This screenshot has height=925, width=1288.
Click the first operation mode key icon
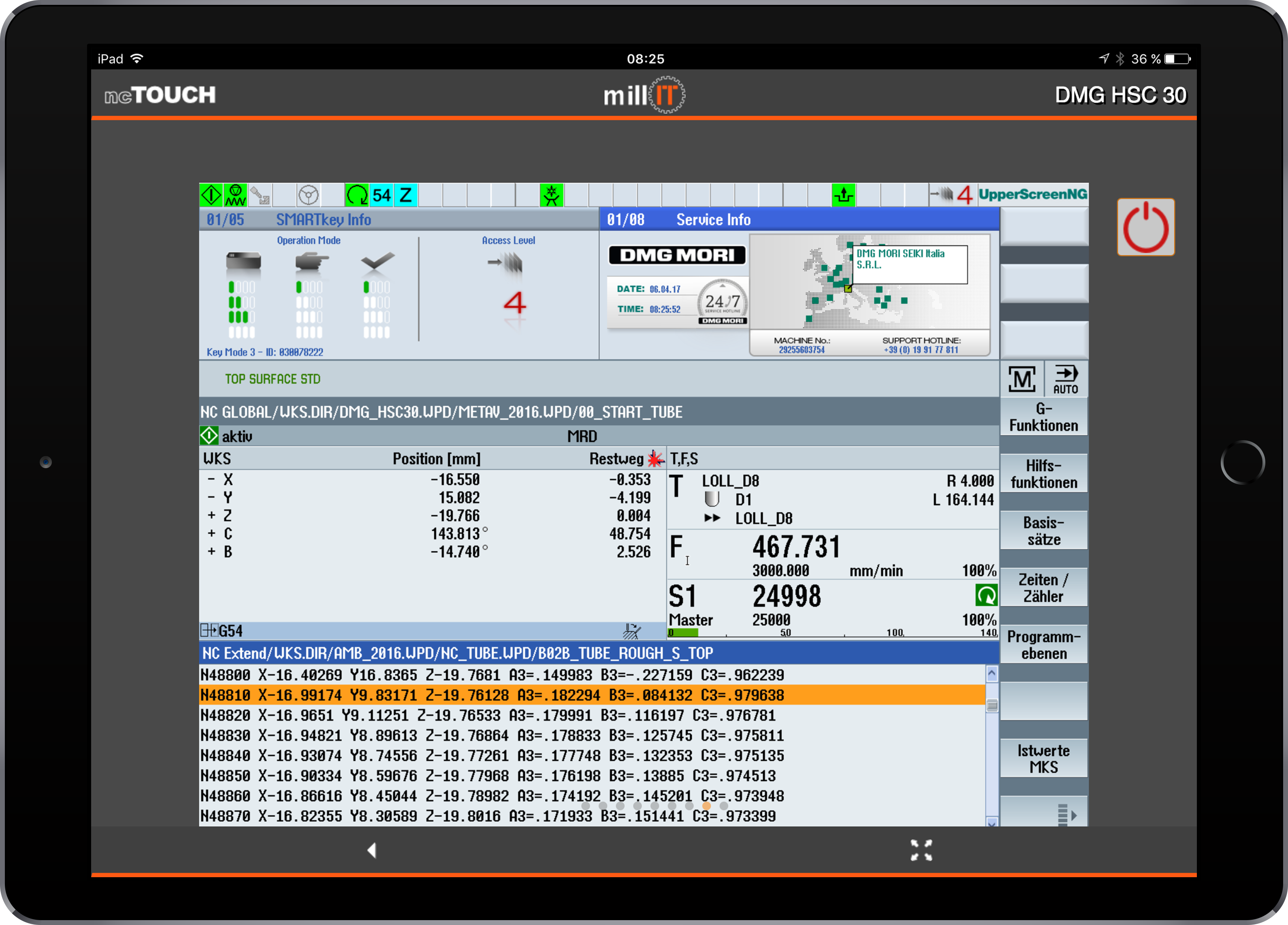[x=243, y=262]
